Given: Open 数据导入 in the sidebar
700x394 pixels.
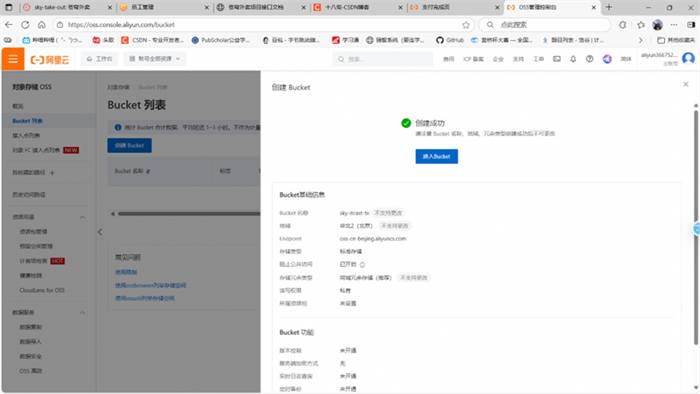Looking at the screenshot, I should point(30,342).
